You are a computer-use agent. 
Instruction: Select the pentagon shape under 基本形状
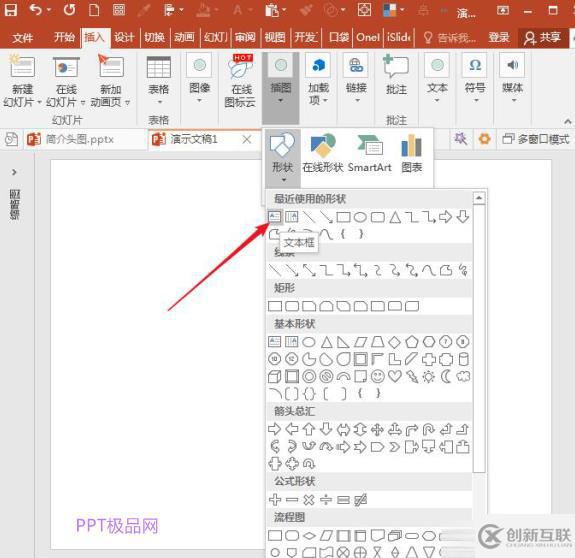411,342
